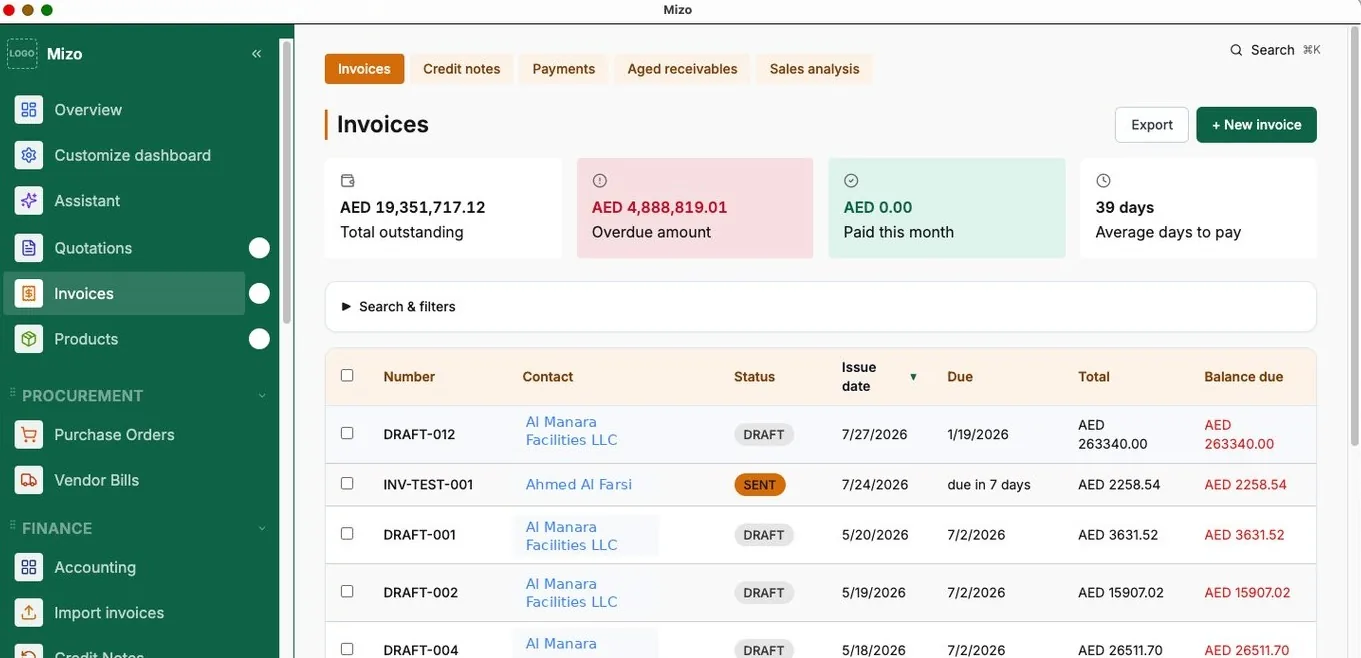Click the Vendor Bills truck icon
The image size is (1361, 658).
click(29, 480)
